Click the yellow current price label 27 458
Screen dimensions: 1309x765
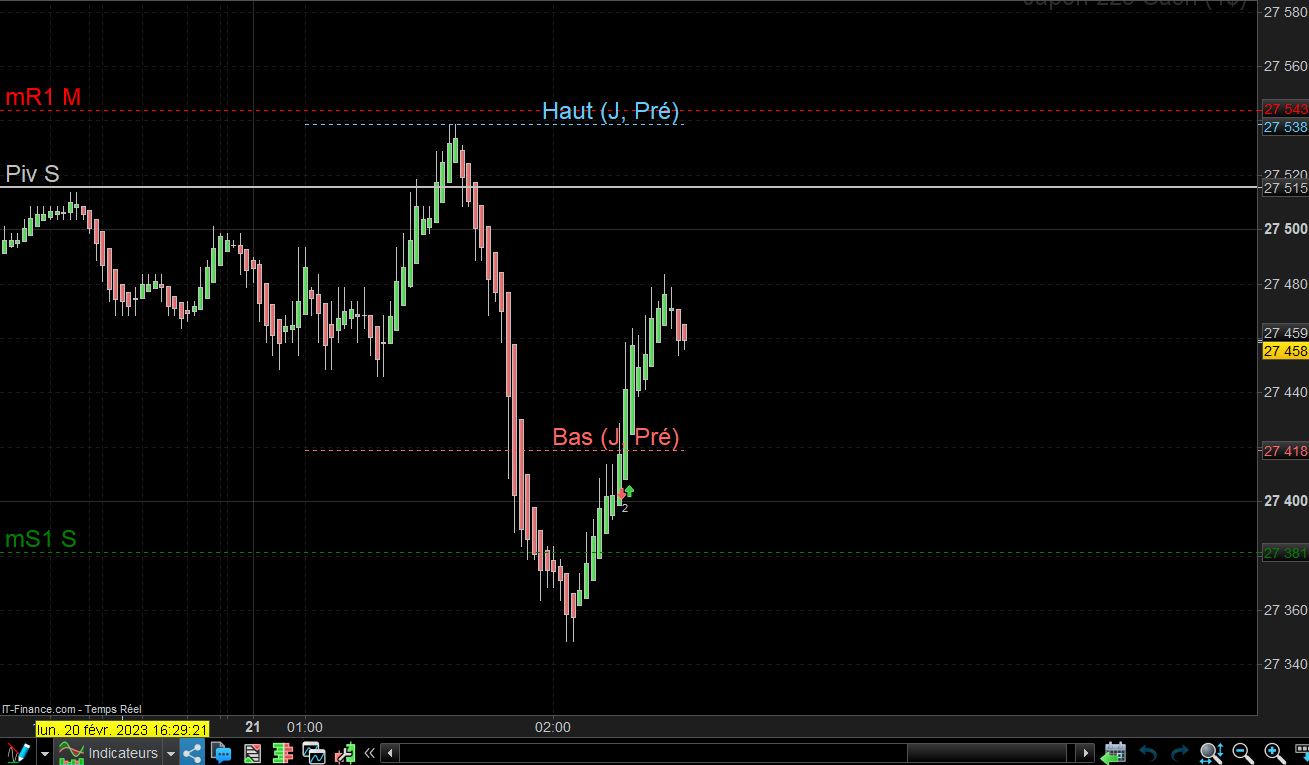1285,351
